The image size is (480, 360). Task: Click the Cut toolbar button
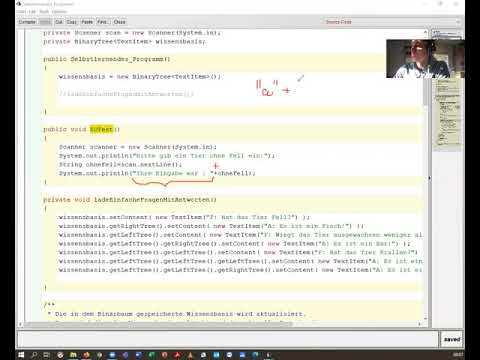[x=59, y=22]
